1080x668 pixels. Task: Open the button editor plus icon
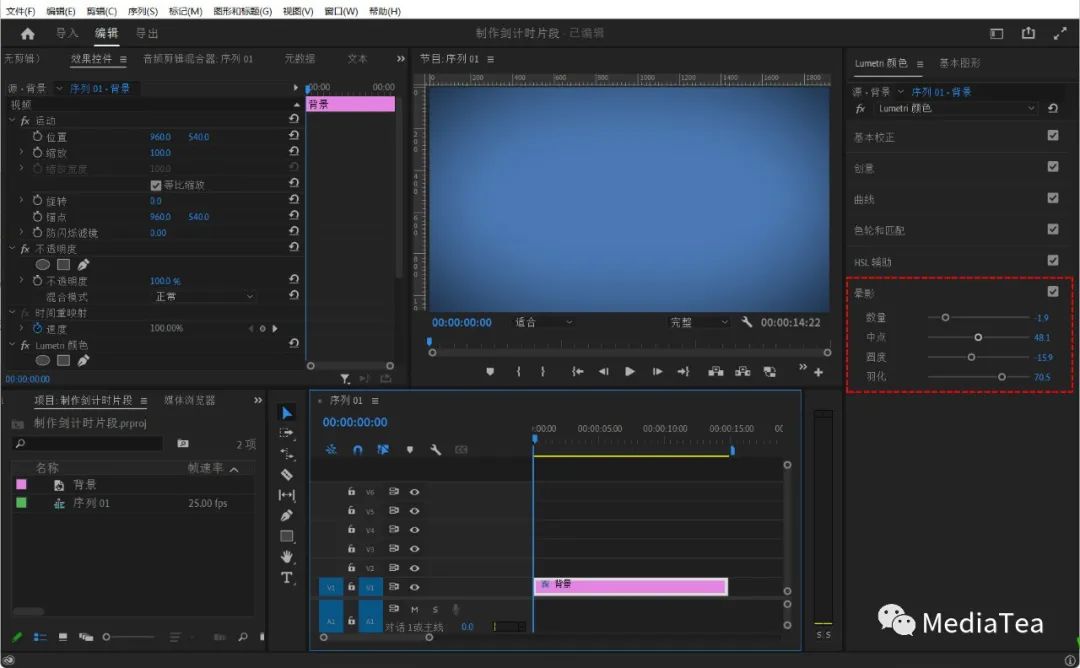(818, 372)
